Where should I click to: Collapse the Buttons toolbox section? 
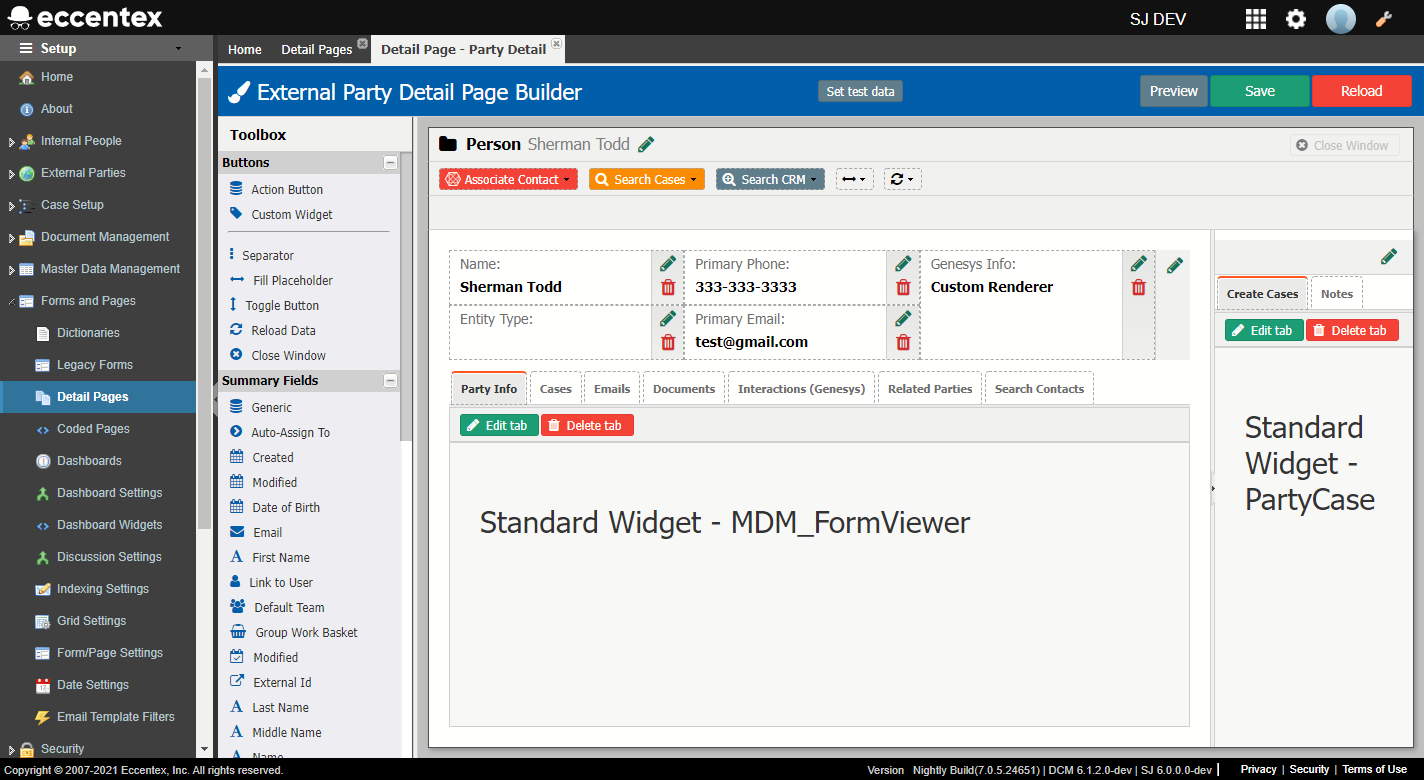pos(391,163)
